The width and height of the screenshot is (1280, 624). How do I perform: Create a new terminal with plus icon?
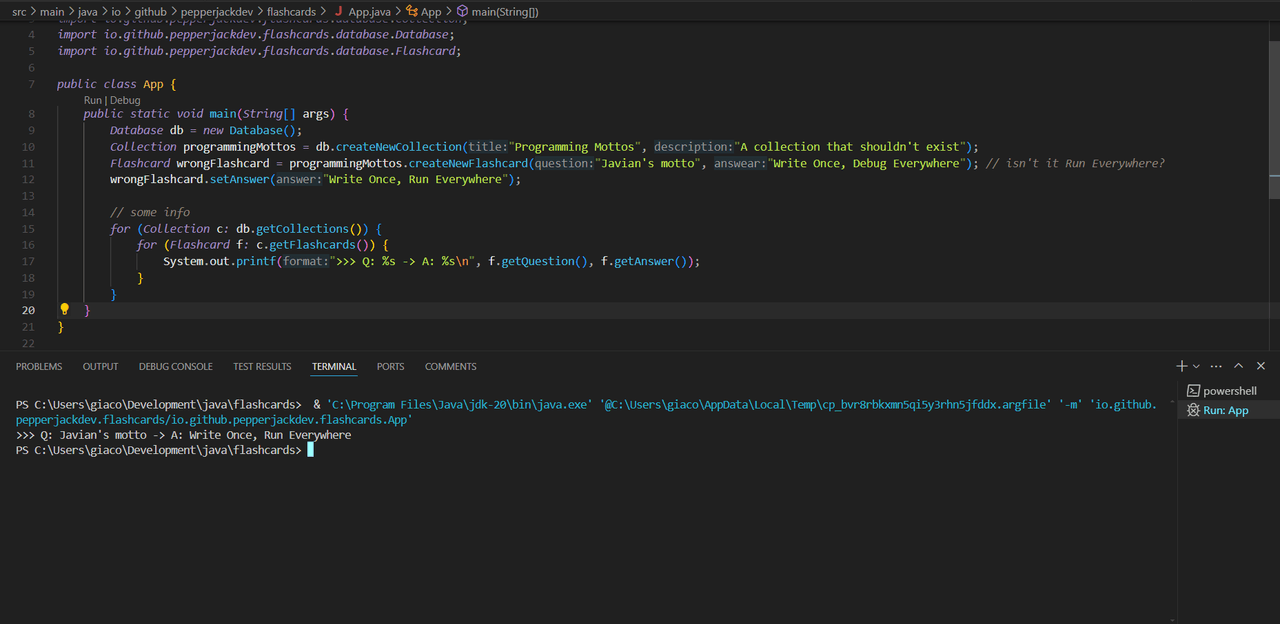coord(1181,366)
